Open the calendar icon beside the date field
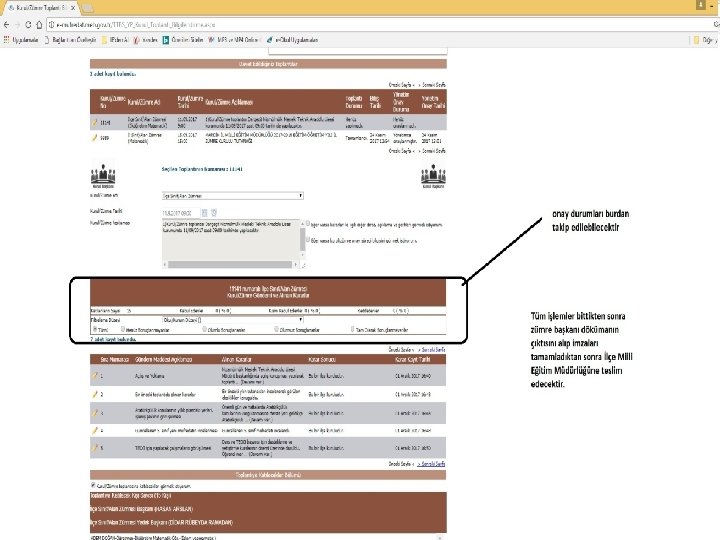Image resolution: width=720 pixels, height=540 pixels. [x=204, y=213]
